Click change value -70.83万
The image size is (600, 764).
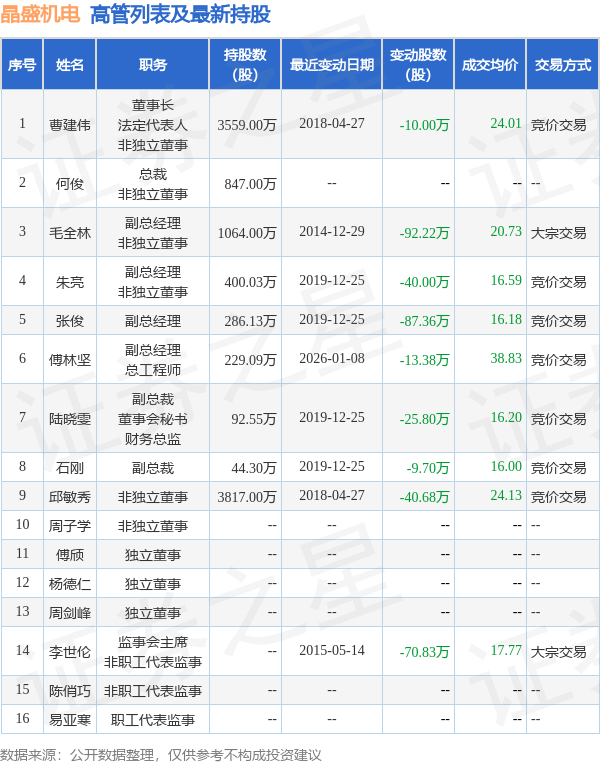424,652
